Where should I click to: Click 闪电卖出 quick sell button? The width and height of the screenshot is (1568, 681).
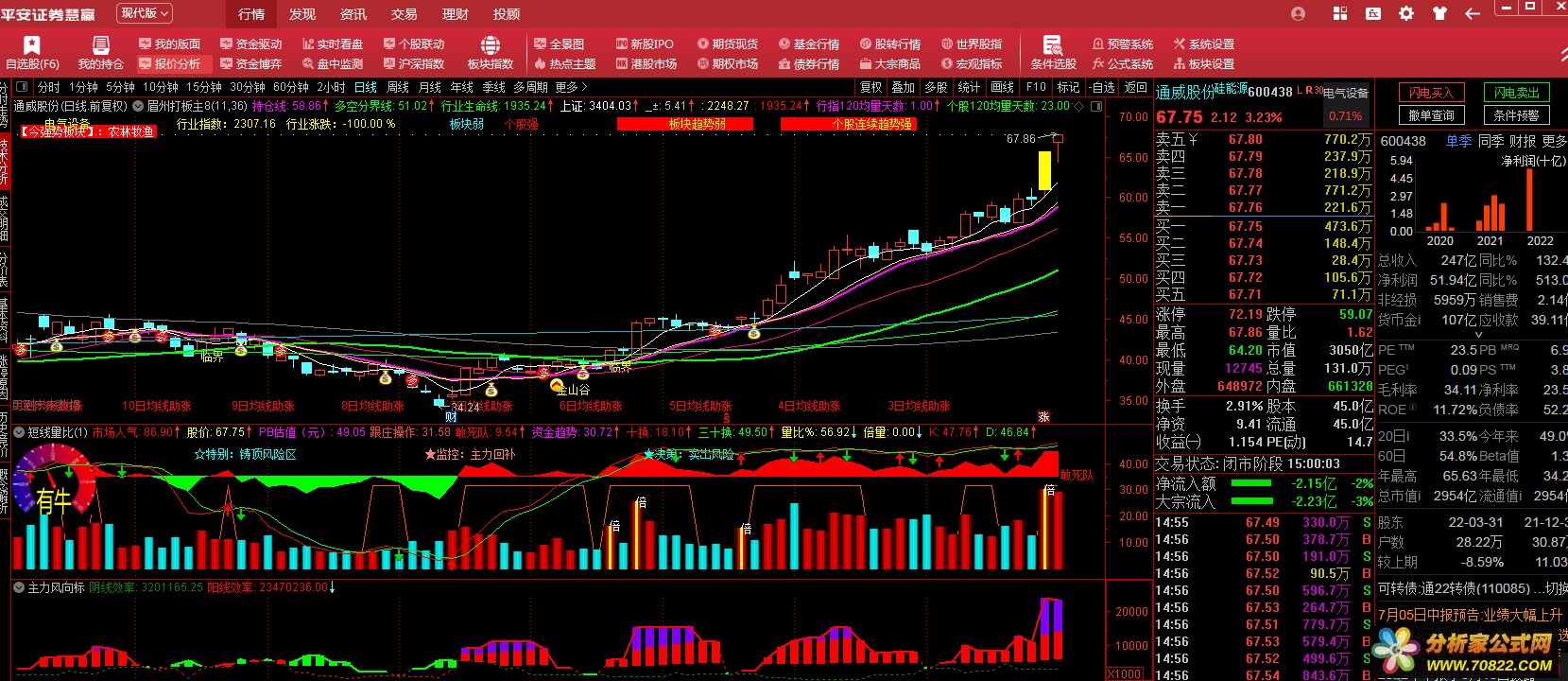1517,93
